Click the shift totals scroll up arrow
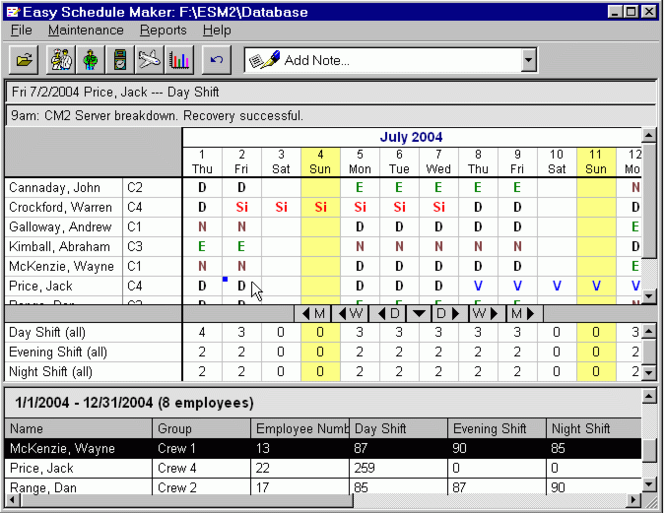Image resolution: width=665 pixels, height=513 pixels. [649, 331]
